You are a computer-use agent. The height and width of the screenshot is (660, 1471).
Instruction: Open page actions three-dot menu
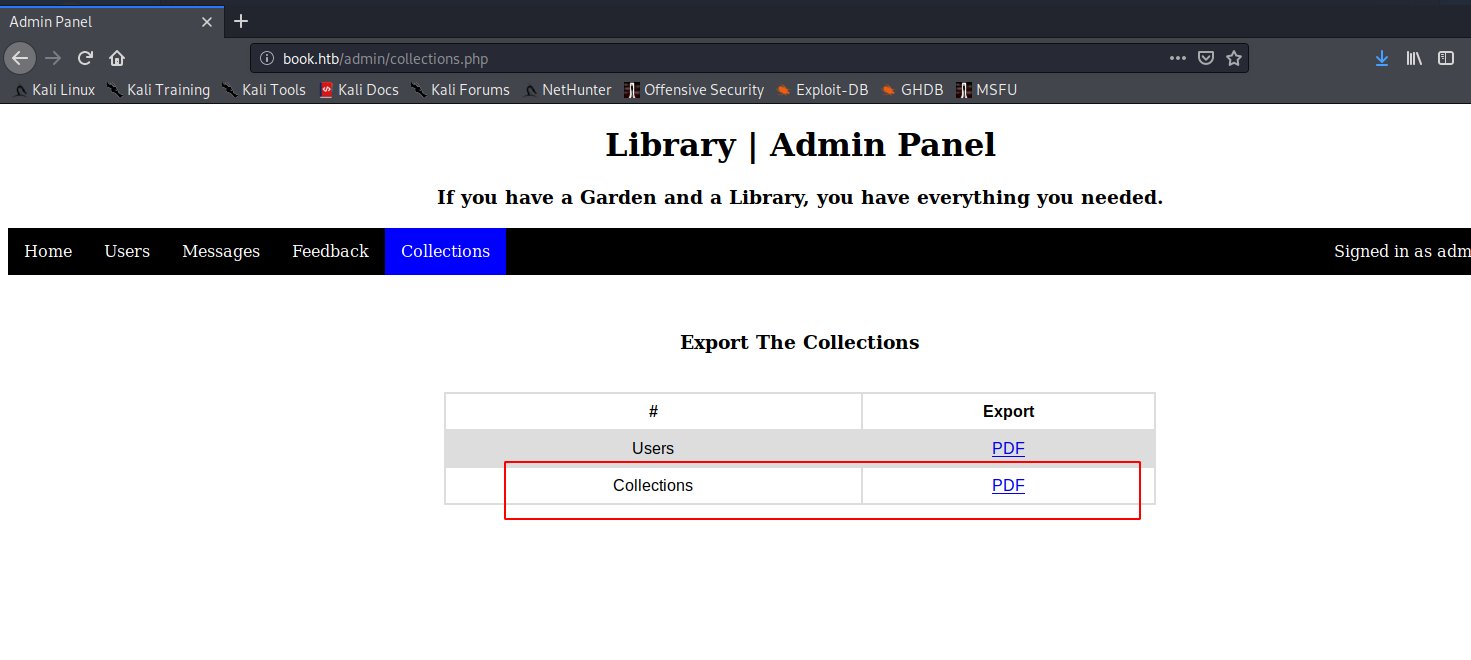pyautogui.click(x=1178, y=58)
